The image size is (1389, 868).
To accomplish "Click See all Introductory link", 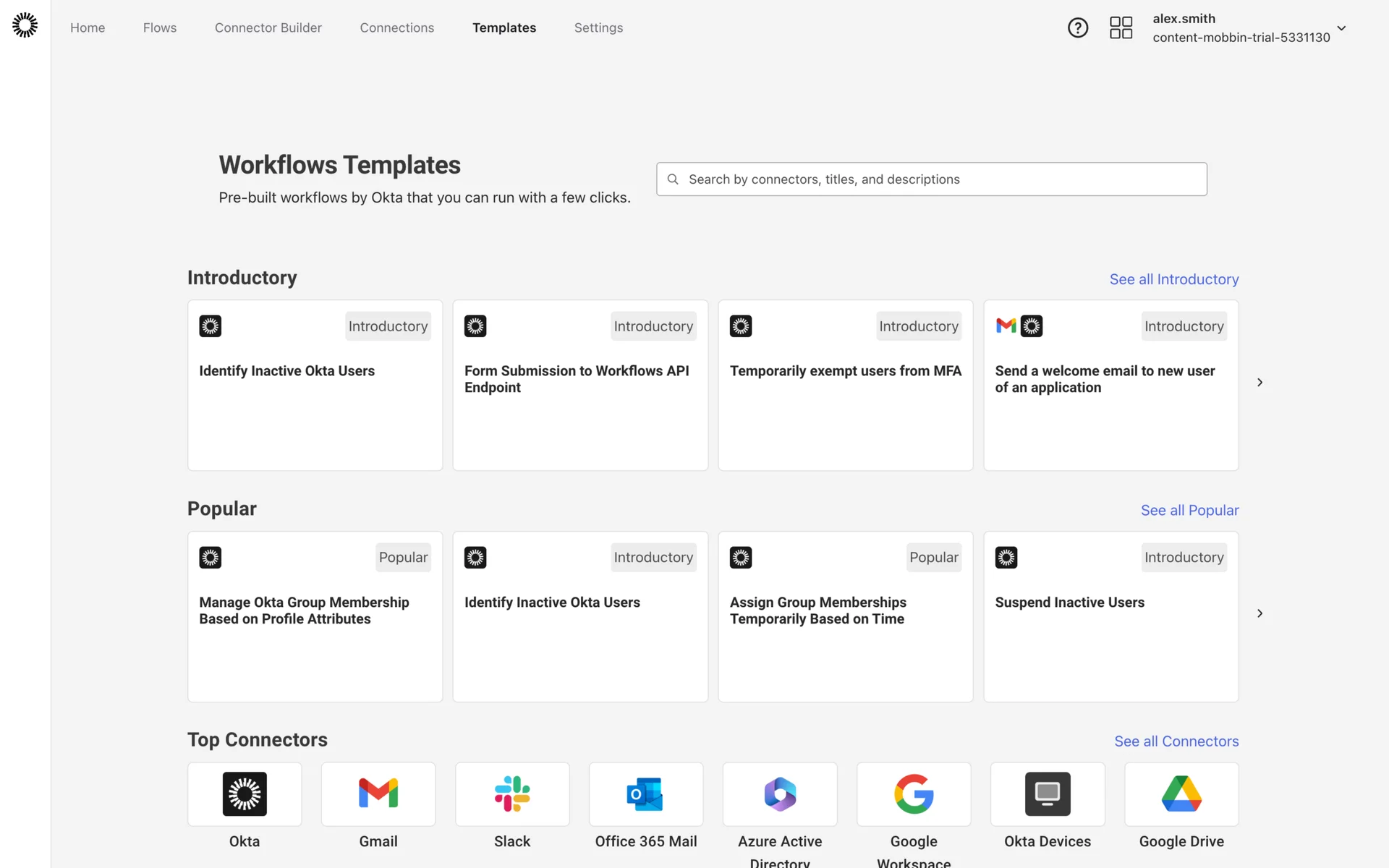I will tap(1173, 279).
